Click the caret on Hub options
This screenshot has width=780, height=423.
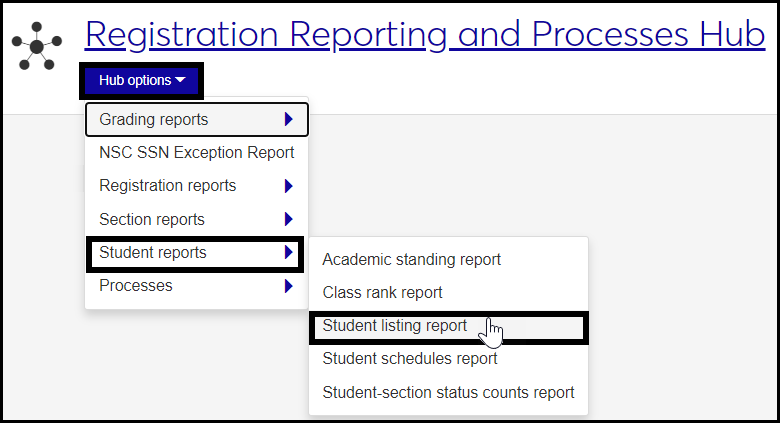pyautogui.click(x=180, y=81)
